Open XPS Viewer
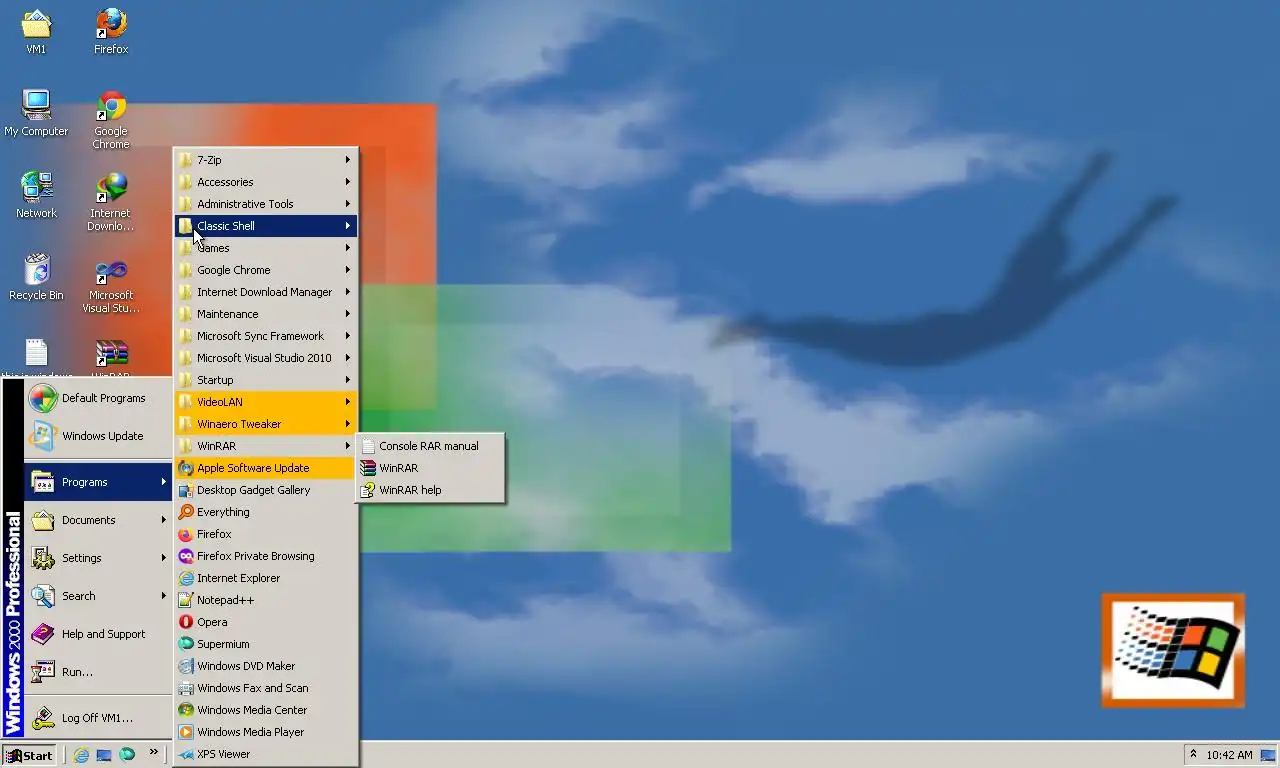The image size is (1280, 768). (x=265, y=754)
